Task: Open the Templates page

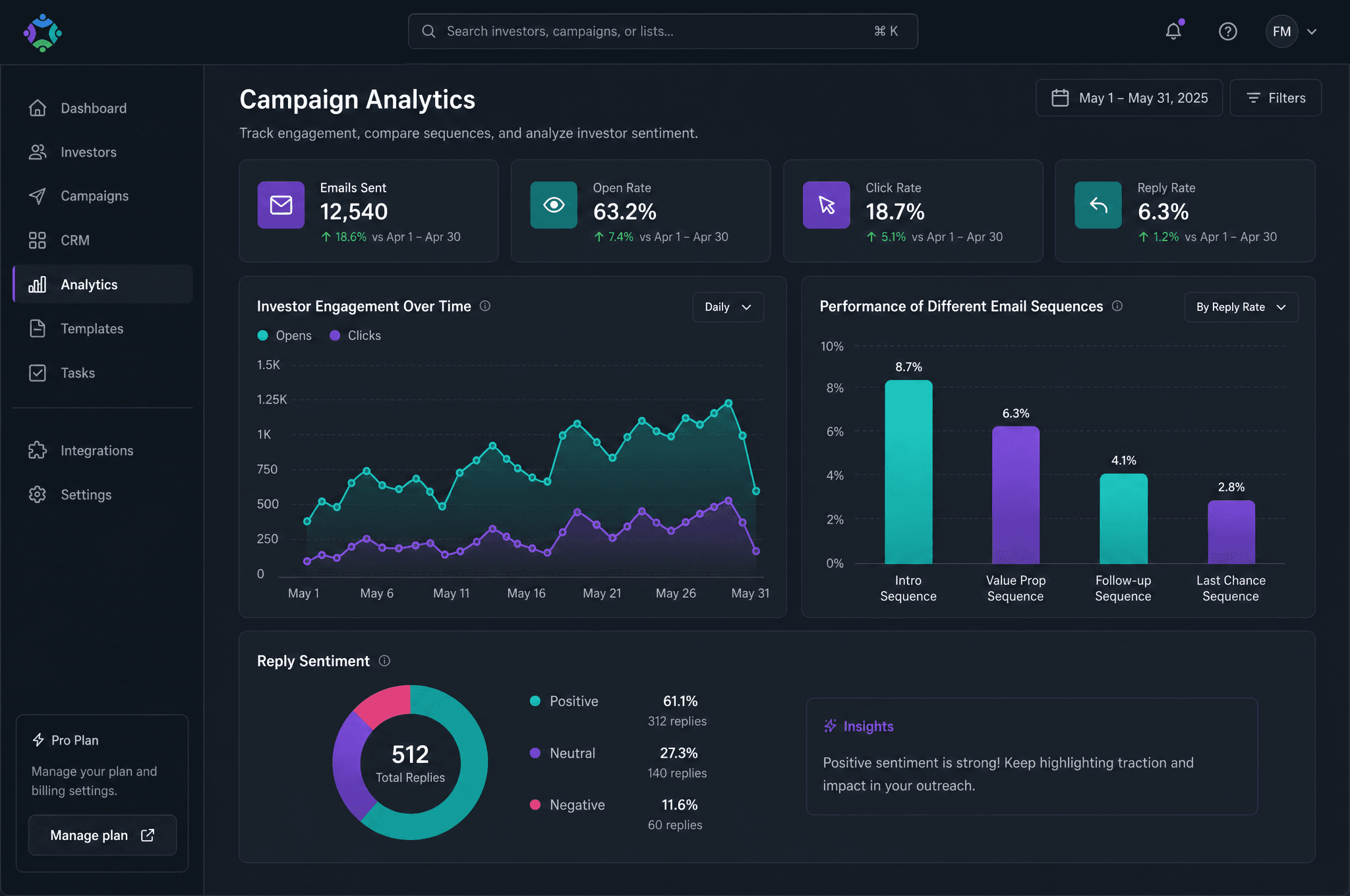Action: click(x=103, y=329)
